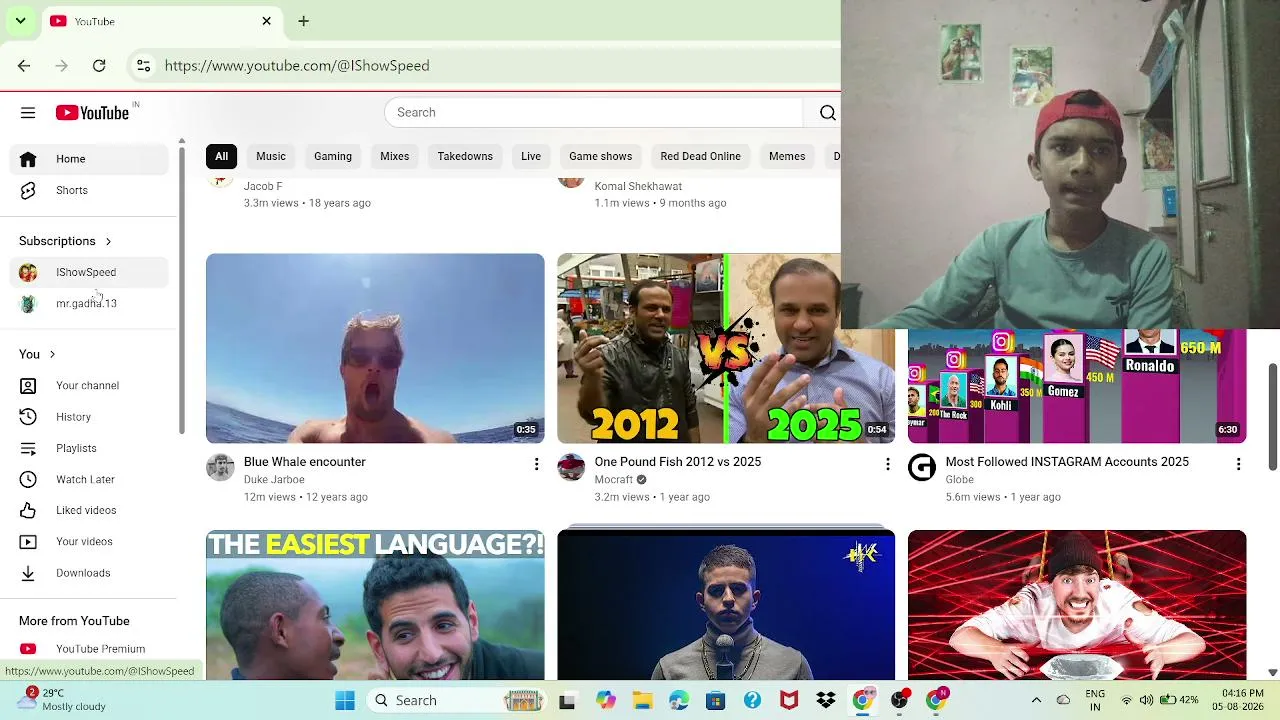The image size is (1280, 720).
Task: Select the Live filter chip
Action: click(531, 156)
